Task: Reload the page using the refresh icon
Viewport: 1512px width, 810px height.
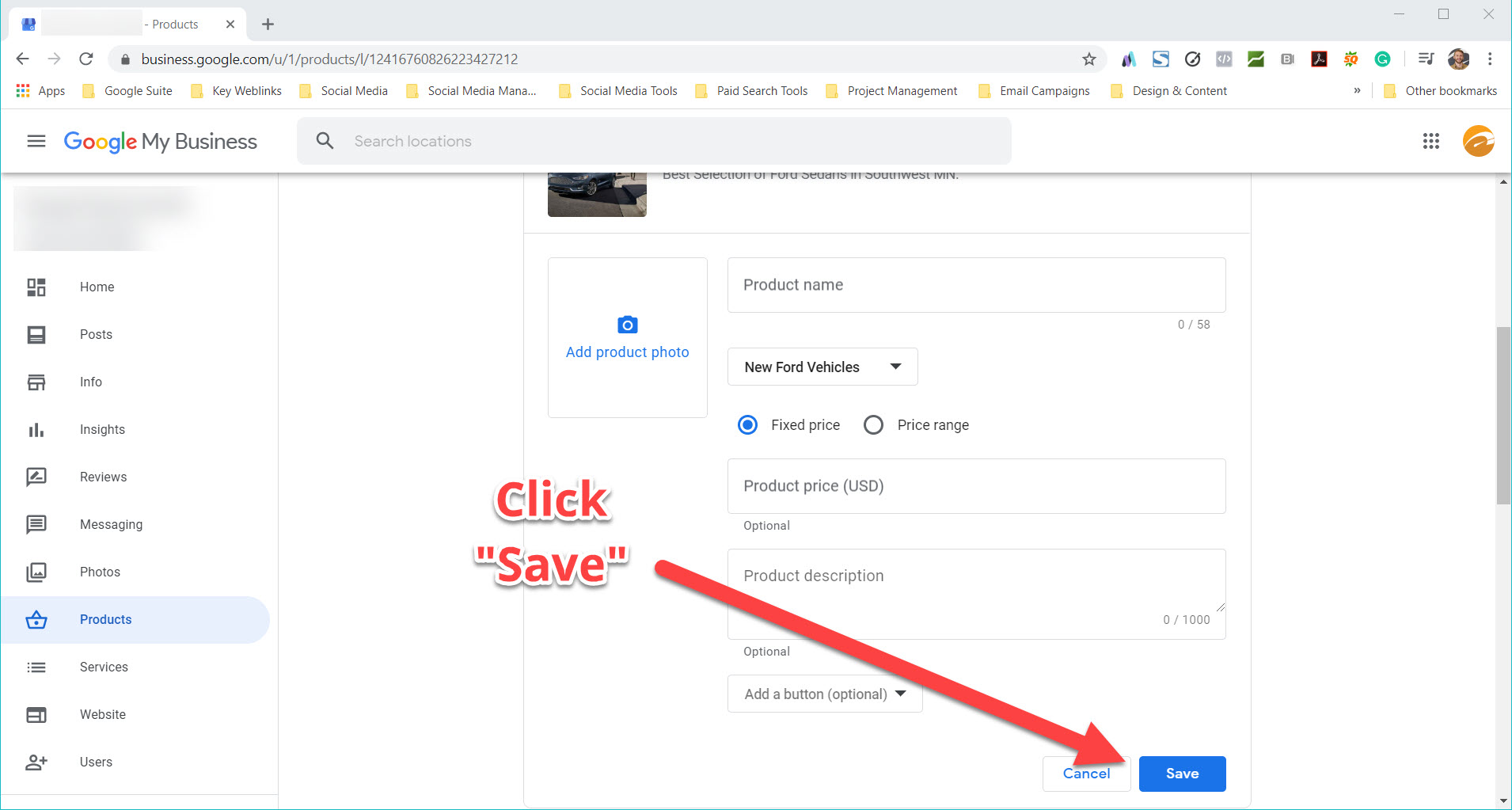Action: [86, 59]
